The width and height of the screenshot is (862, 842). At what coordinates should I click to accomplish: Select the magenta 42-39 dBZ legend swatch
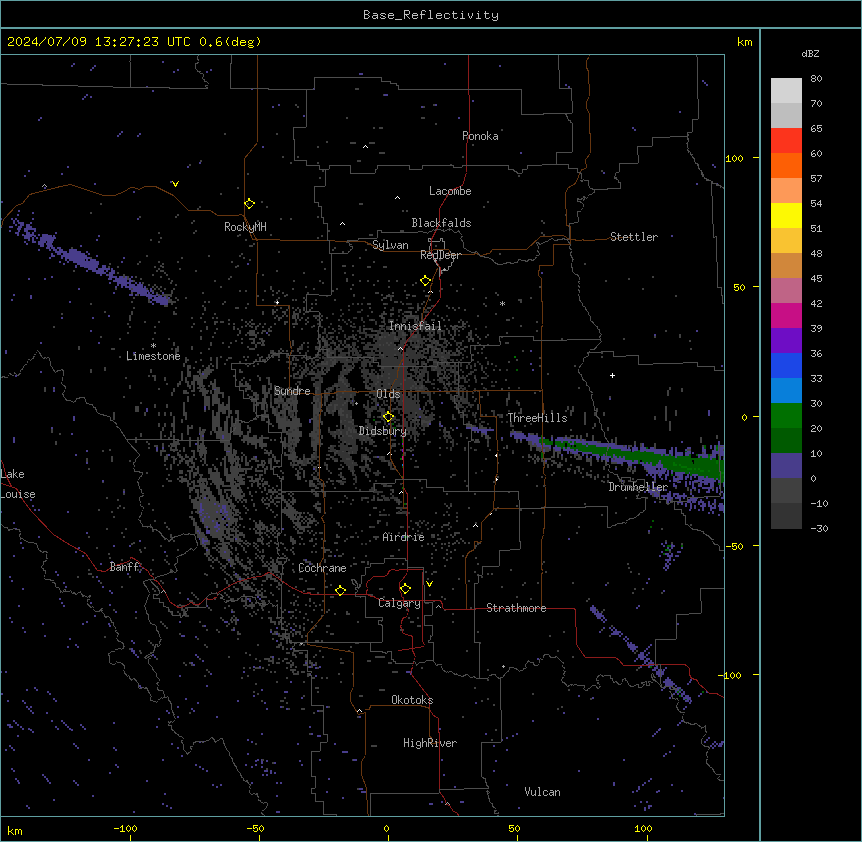pyautogui.click(x=786, y=315)
